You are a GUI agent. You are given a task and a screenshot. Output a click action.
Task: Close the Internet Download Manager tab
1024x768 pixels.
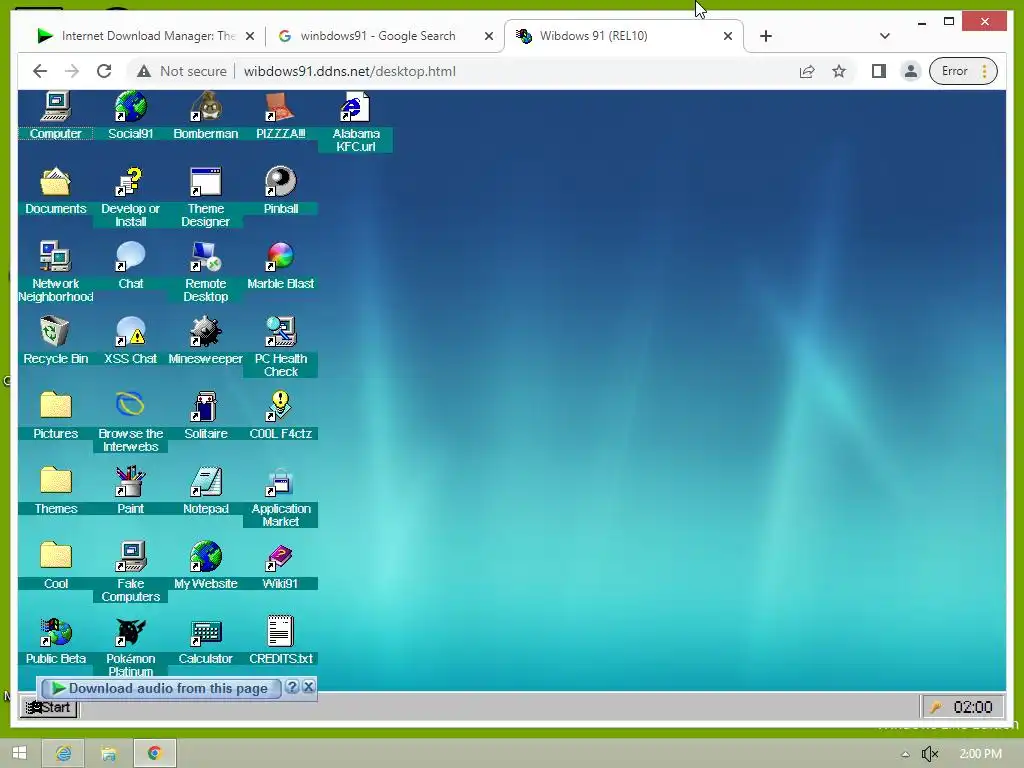249,37
